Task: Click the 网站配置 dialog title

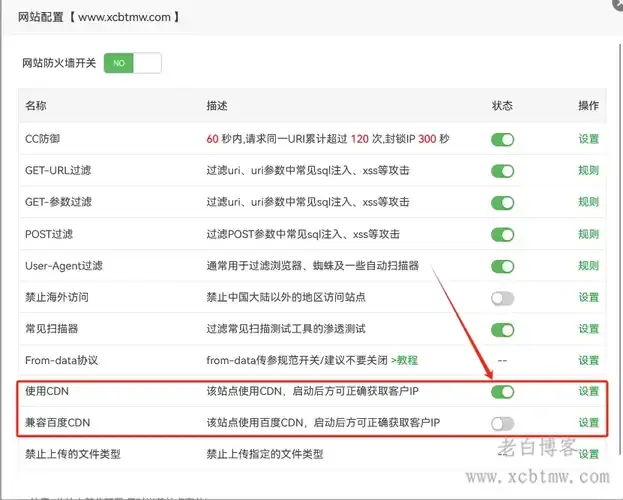Action: (99, 17)
